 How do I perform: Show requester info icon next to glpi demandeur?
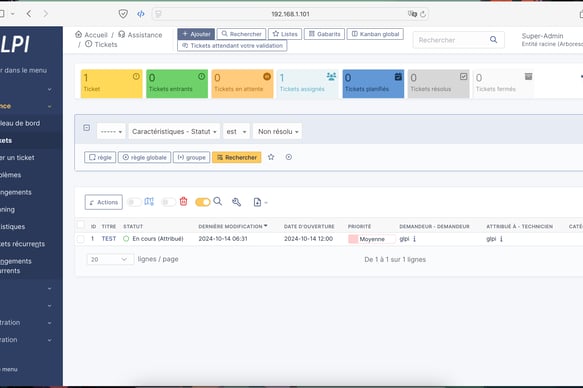415,239
